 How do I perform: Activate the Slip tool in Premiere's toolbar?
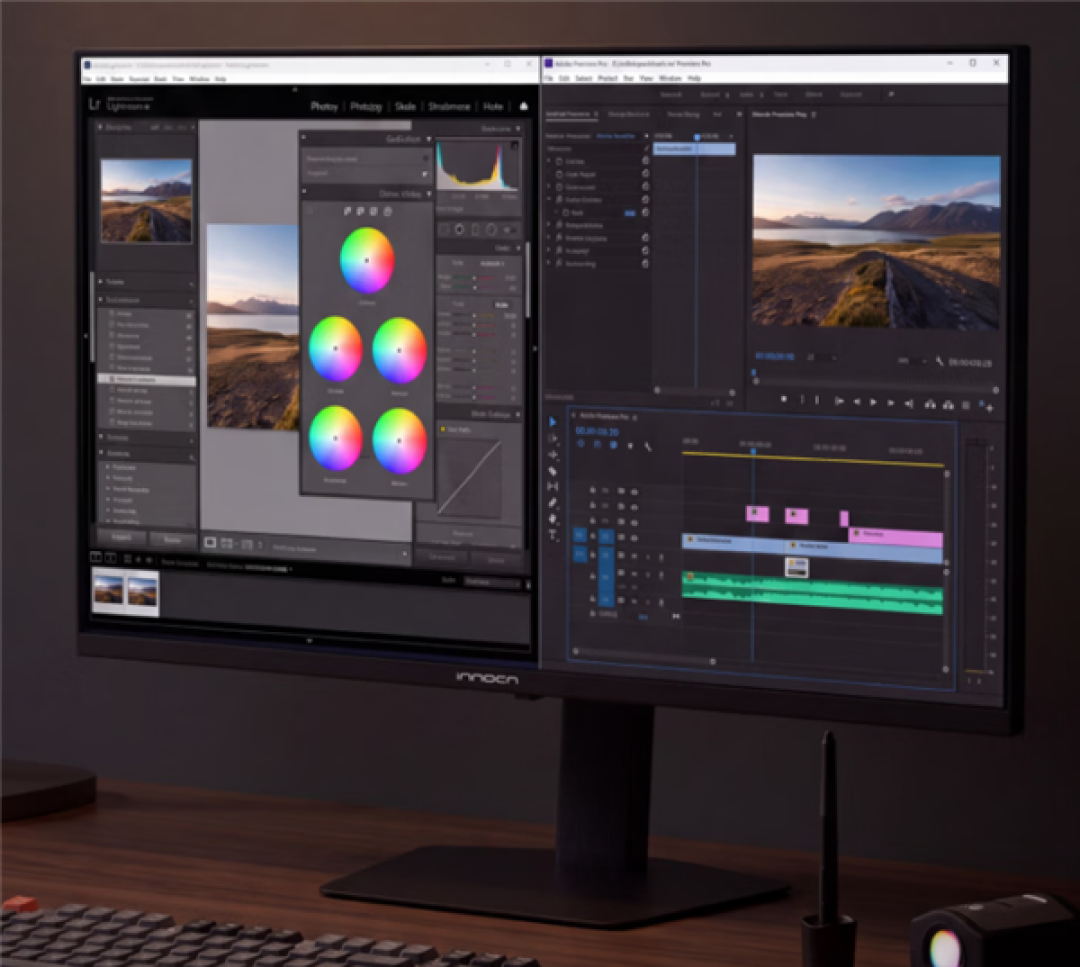(x=552, y=486)
